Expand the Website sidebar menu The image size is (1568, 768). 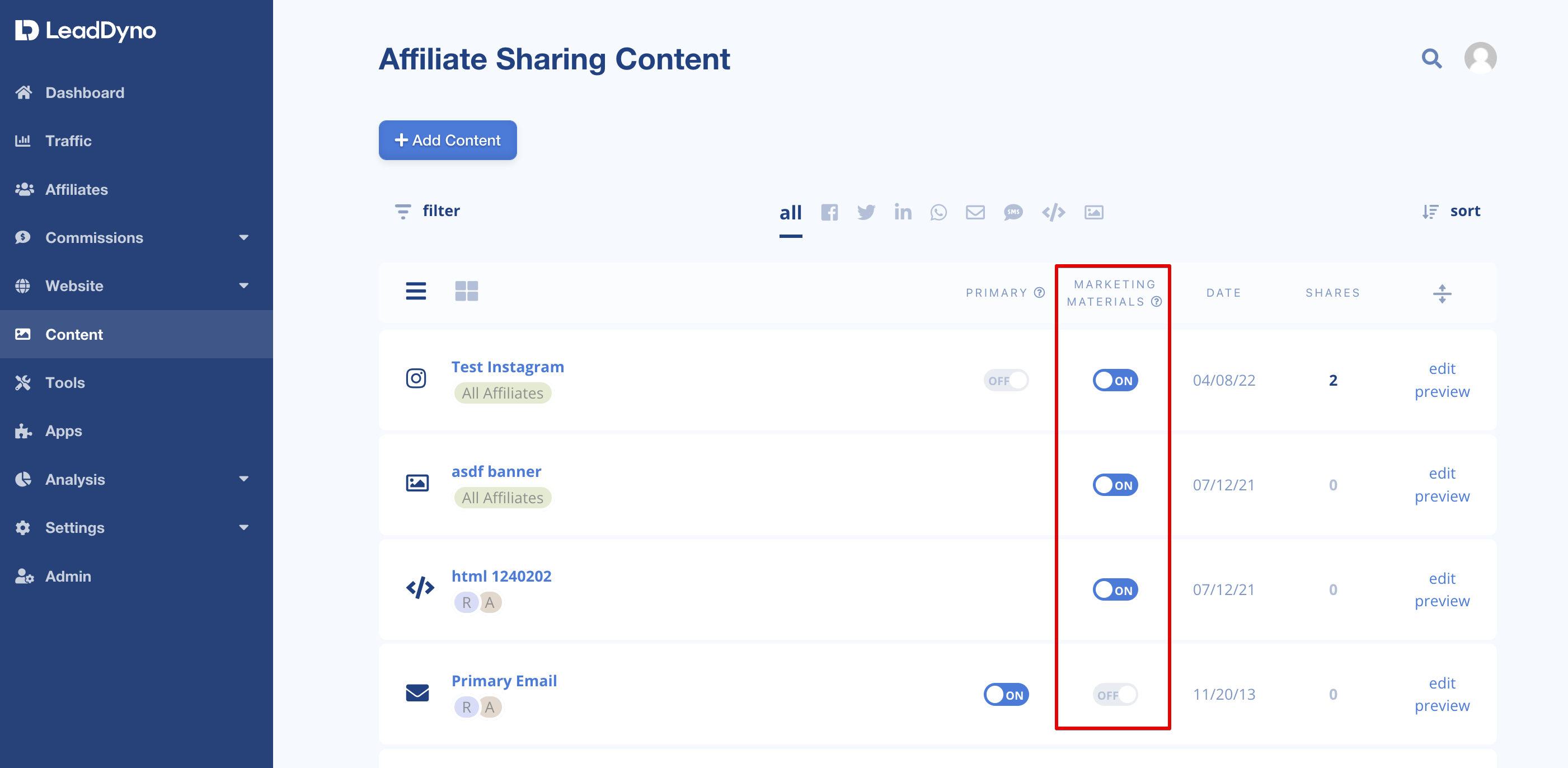(243, 285)
